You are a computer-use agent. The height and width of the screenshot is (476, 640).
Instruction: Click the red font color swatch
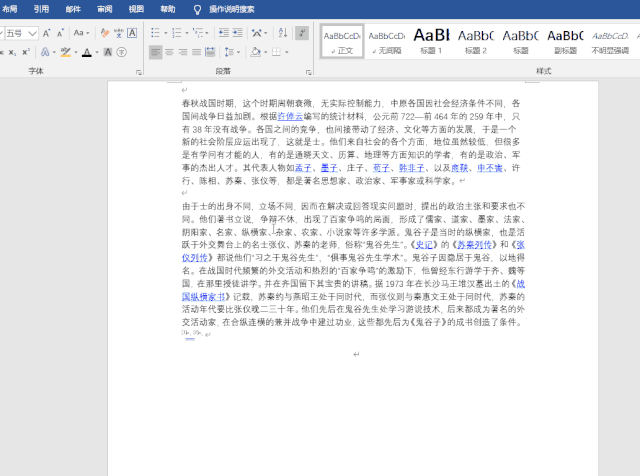[x=86, y=52]
